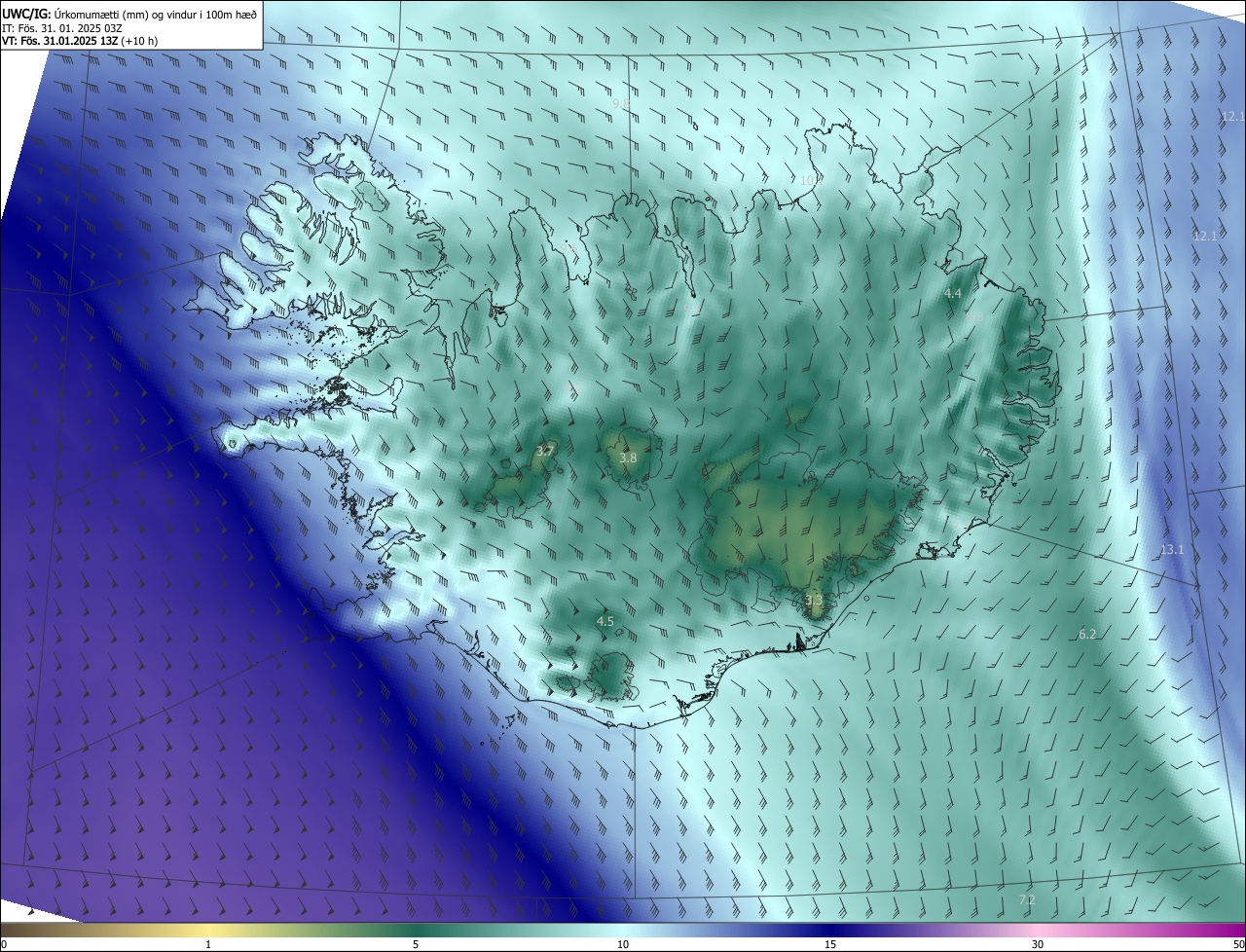This screenshot has height=952, width=1246.
Task: Click the colour scale tick labelled 50
Action: [x=1239, y=944]
